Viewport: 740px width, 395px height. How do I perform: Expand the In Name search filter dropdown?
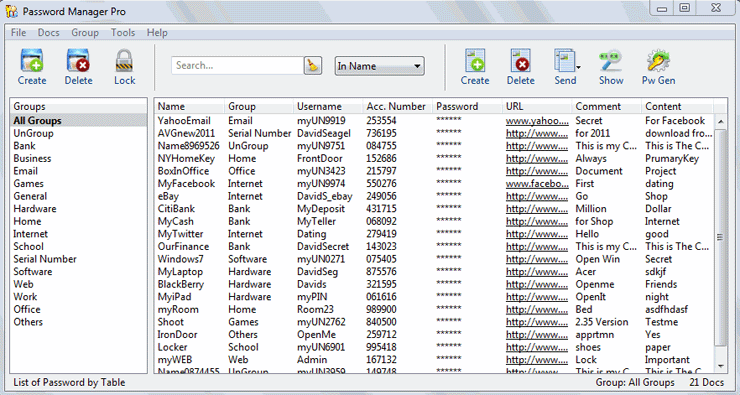(379, 66)
